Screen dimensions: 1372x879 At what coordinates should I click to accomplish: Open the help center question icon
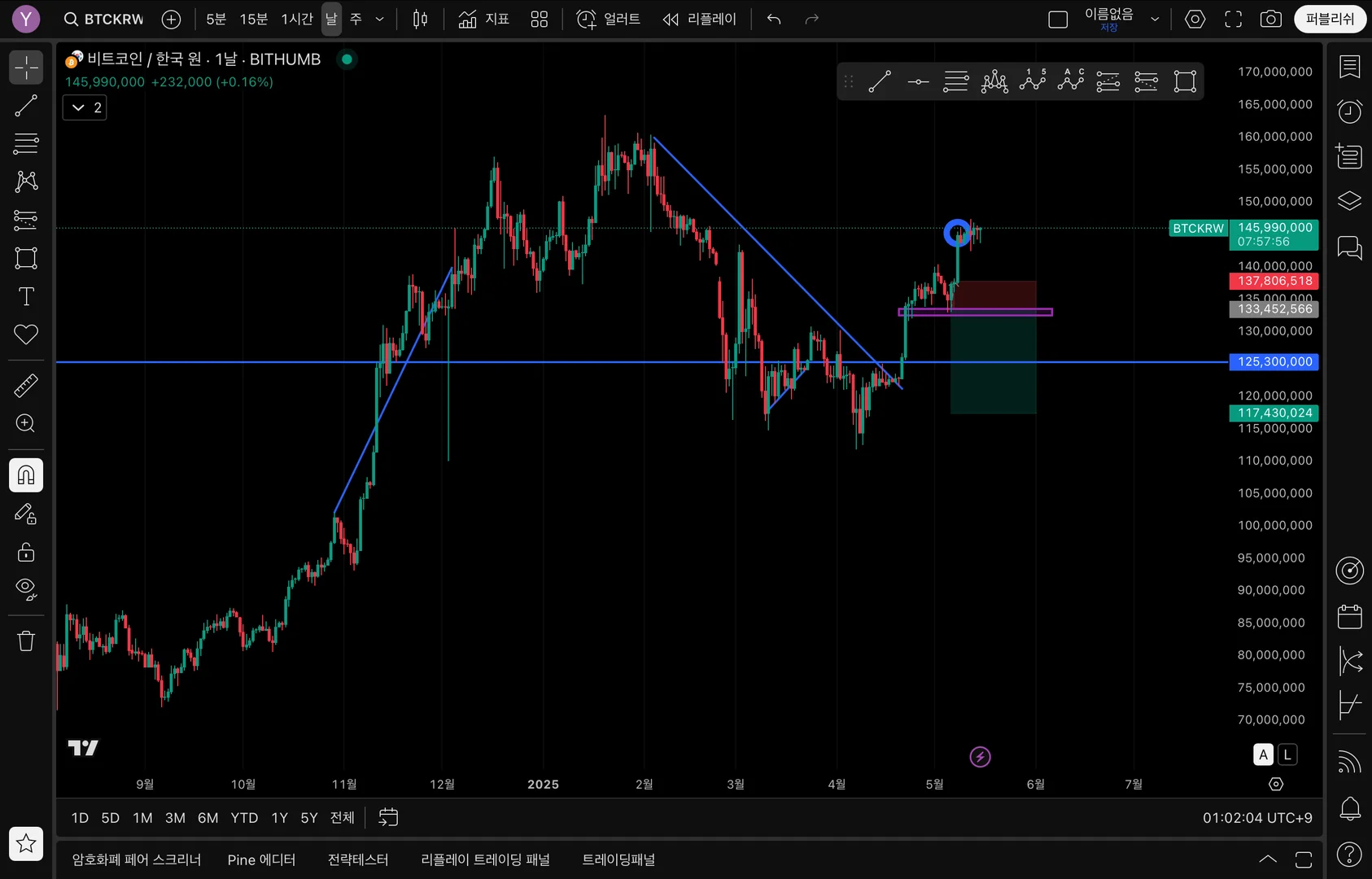pos(1350,855)
